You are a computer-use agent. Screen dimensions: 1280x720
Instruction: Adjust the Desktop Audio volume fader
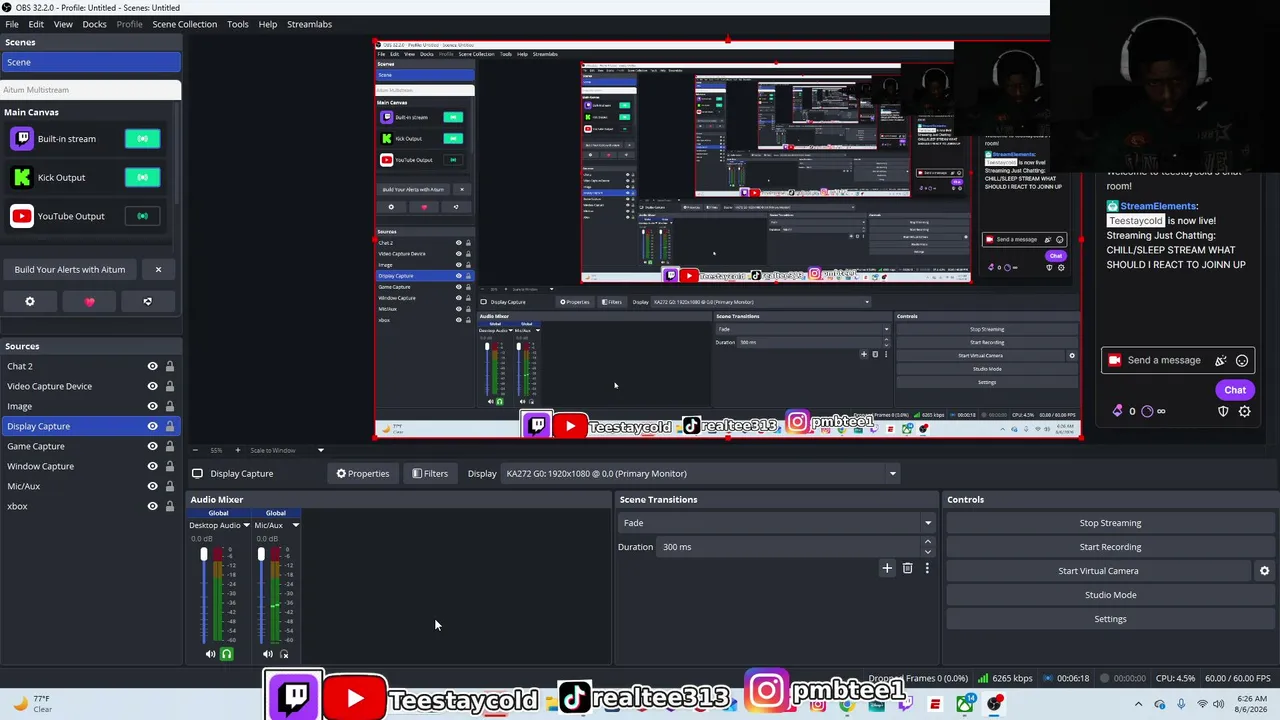pyautogui.click(x=204, y=555)
